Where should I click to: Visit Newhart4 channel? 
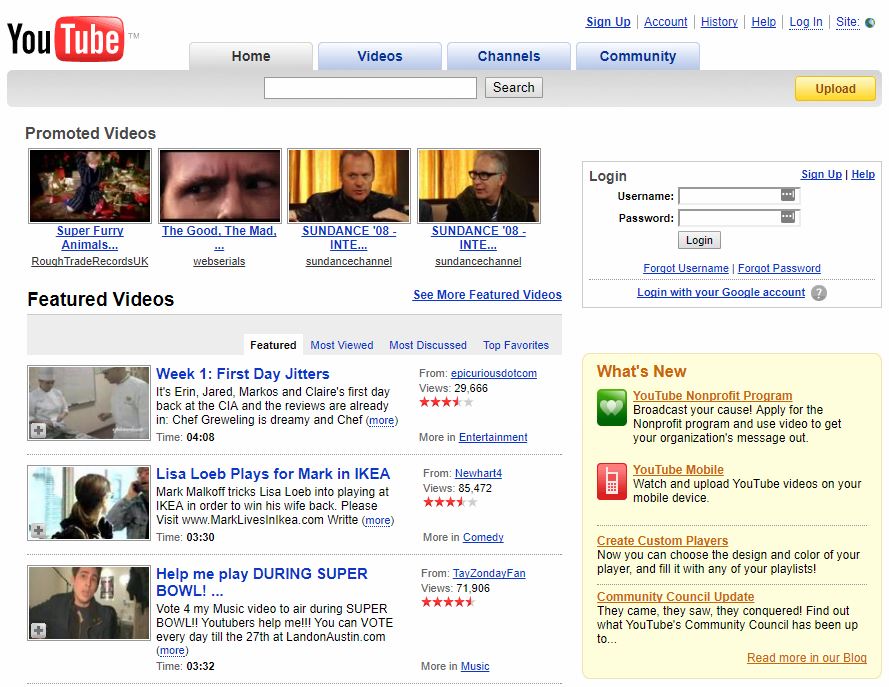(478, 473)
